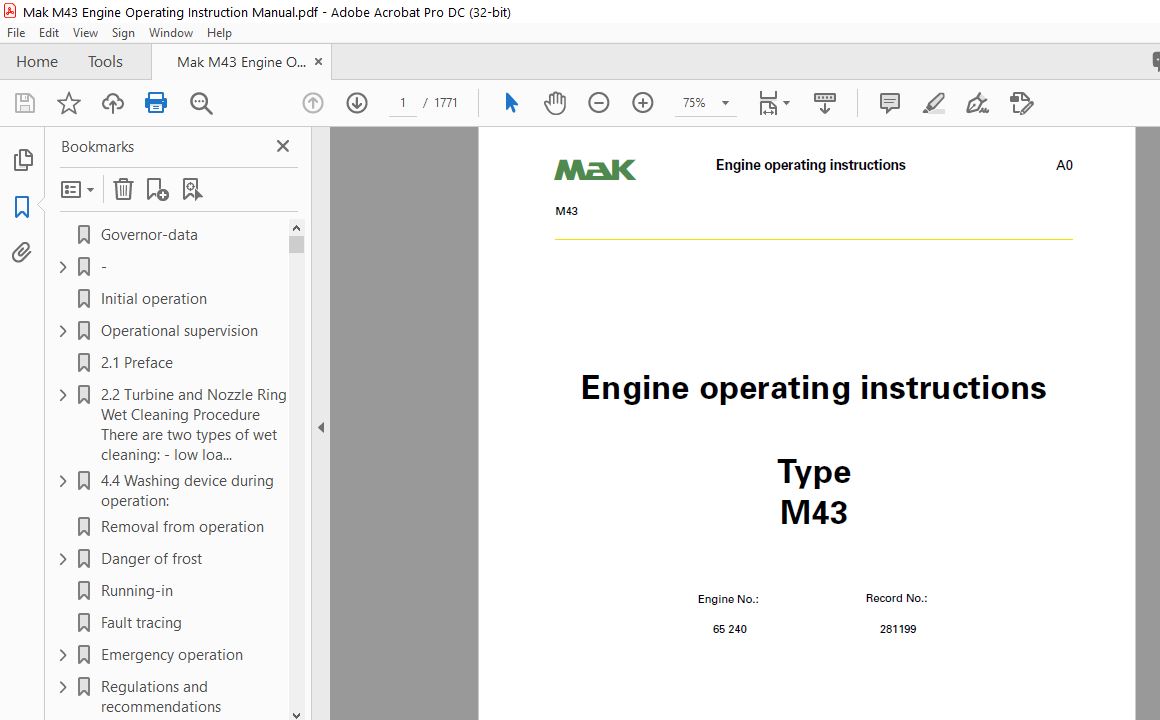1160x720 pixels.
Task: Open the bookmark options menu
Action: pyautogui.click(x=77, y=189)
